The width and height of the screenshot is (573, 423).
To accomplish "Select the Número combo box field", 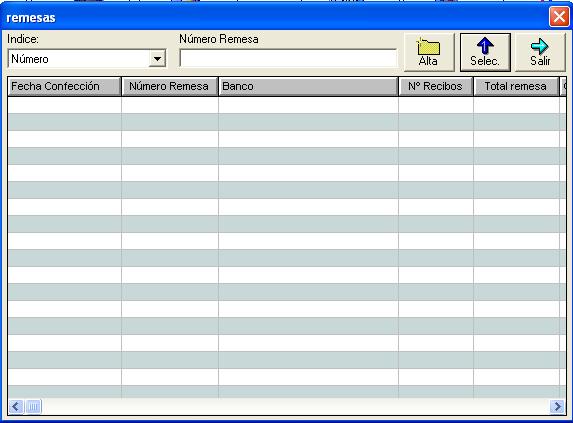I will [87, 59].
